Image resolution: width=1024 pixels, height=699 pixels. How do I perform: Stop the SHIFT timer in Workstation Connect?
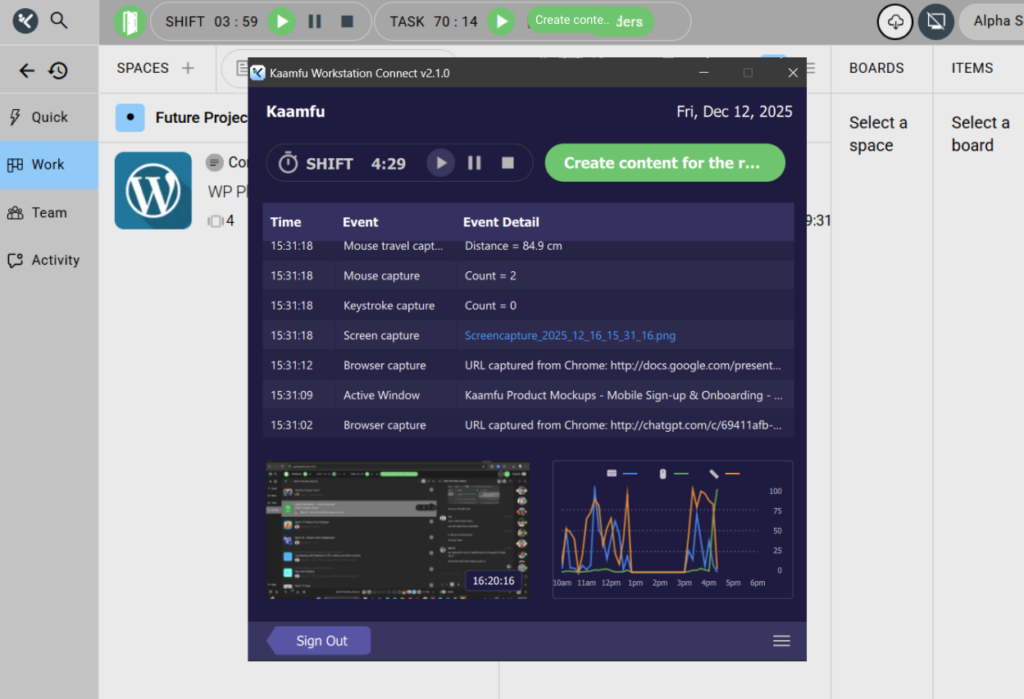(508, 163)
